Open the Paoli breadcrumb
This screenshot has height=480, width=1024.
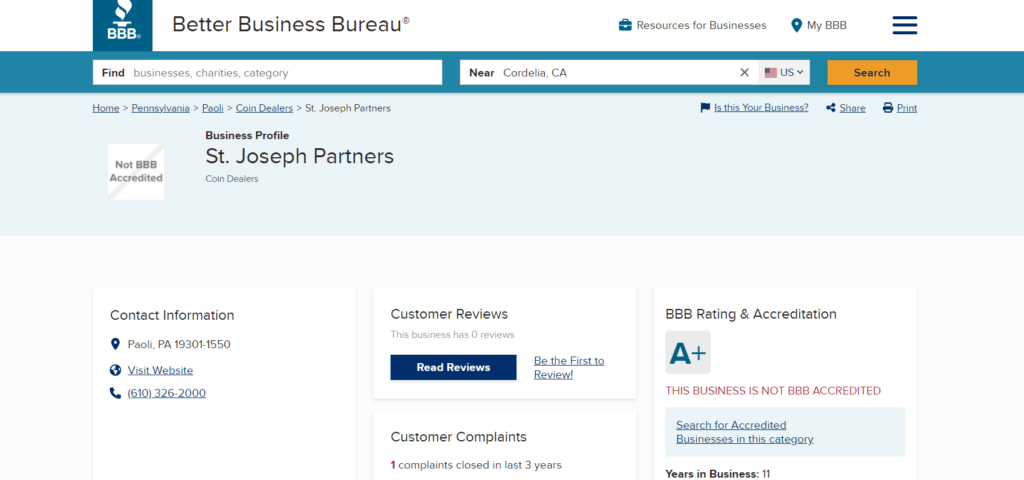click(213, 108)
